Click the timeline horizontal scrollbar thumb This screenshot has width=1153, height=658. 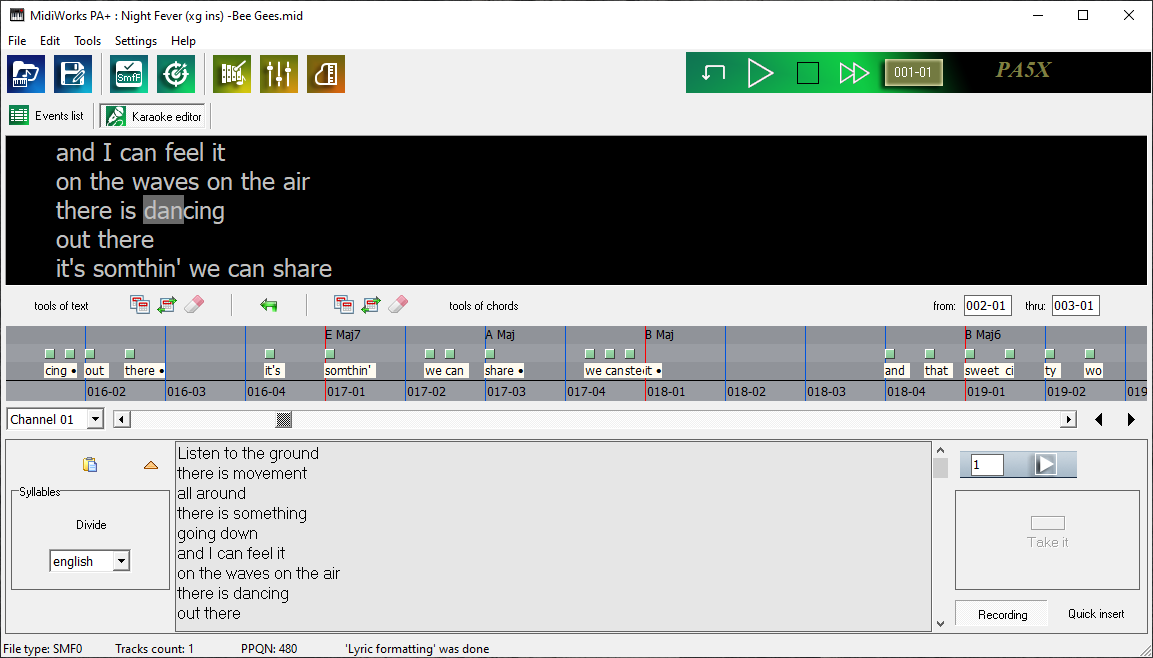[x=285, y=420]
